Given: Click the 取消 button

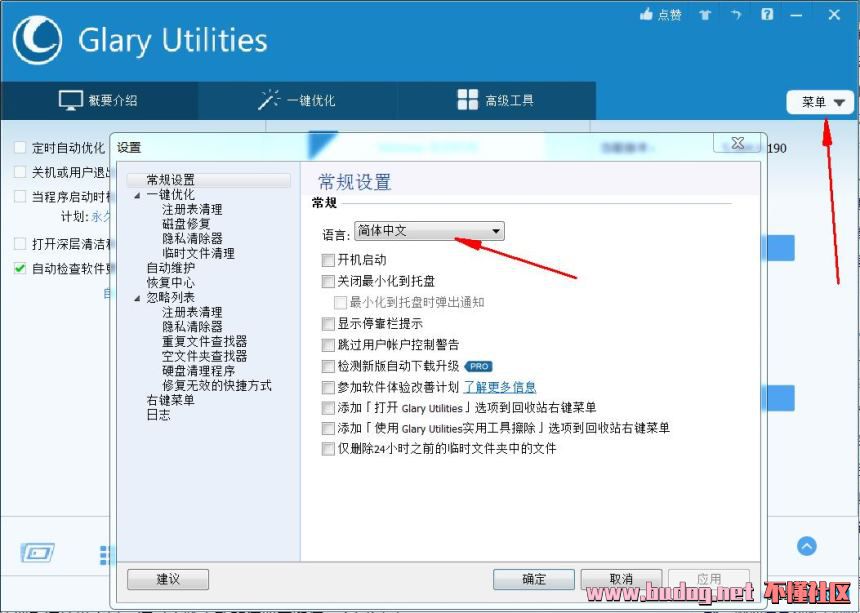Looking at the screenshot, I should [x=621, y=579].
